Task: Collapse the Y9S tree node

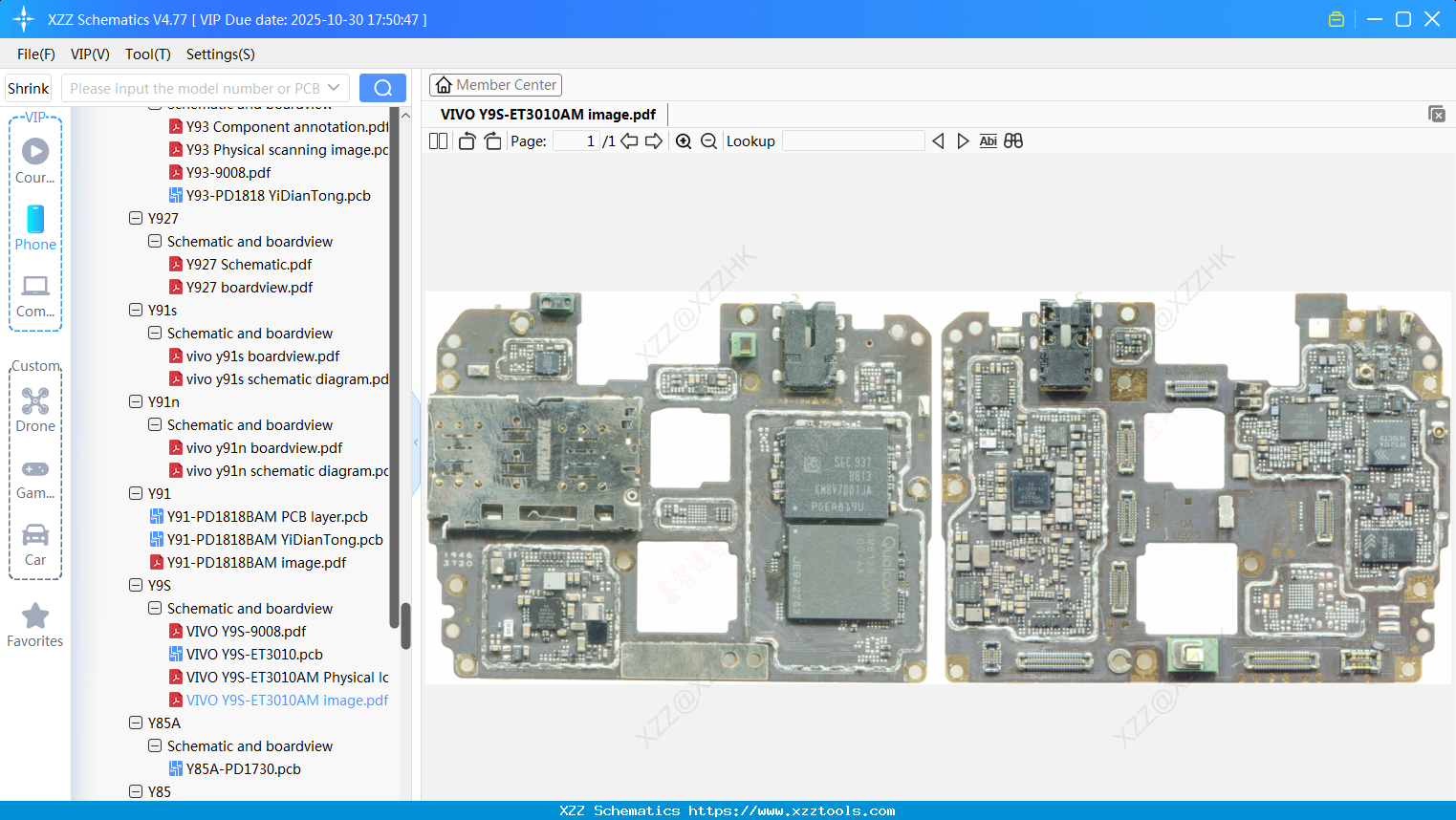Action: point(136,585)
